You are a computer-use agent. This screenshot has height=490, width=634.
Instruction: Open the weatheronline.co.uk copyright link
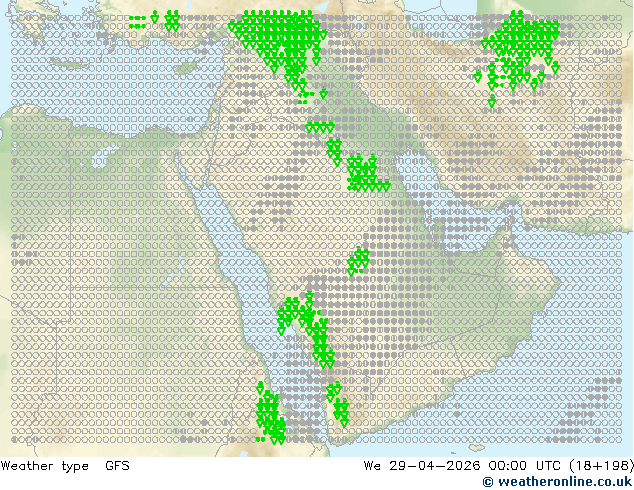tap(557, 482)
